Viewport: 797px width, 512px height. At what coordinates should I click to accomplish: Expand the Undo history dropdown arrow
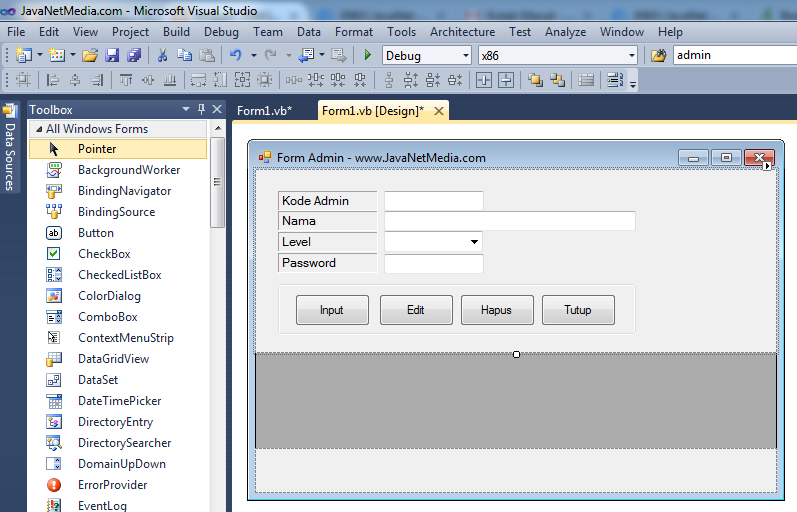253,55
